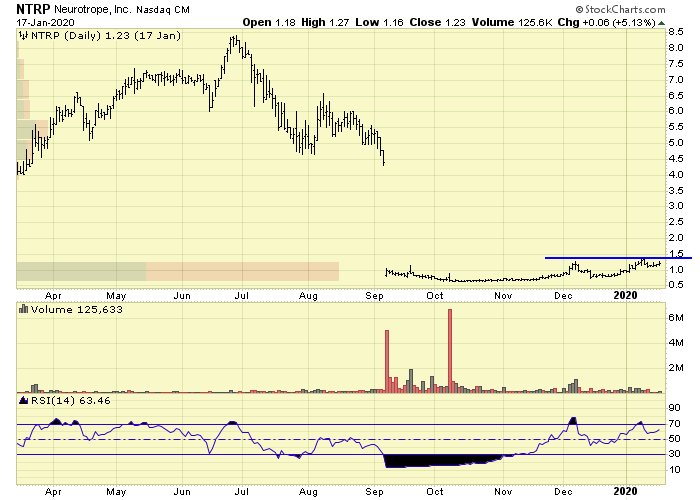Click the green up-arrow change indicator
This screenshot has width=700, height=500.
tap(661, 23)
